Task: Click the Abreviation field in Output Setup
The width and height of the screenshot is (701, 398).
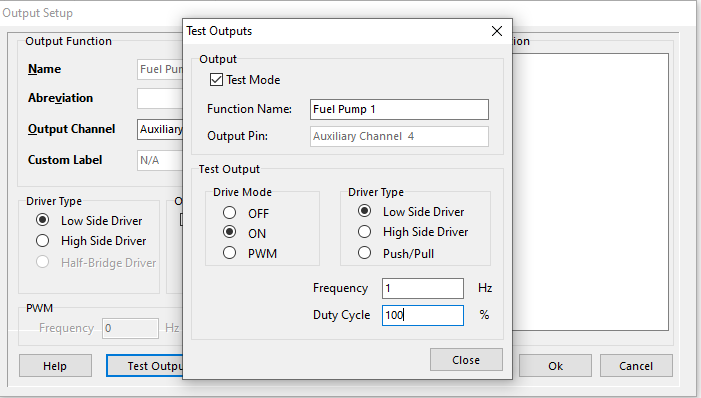Action: [x=160, y=98]
